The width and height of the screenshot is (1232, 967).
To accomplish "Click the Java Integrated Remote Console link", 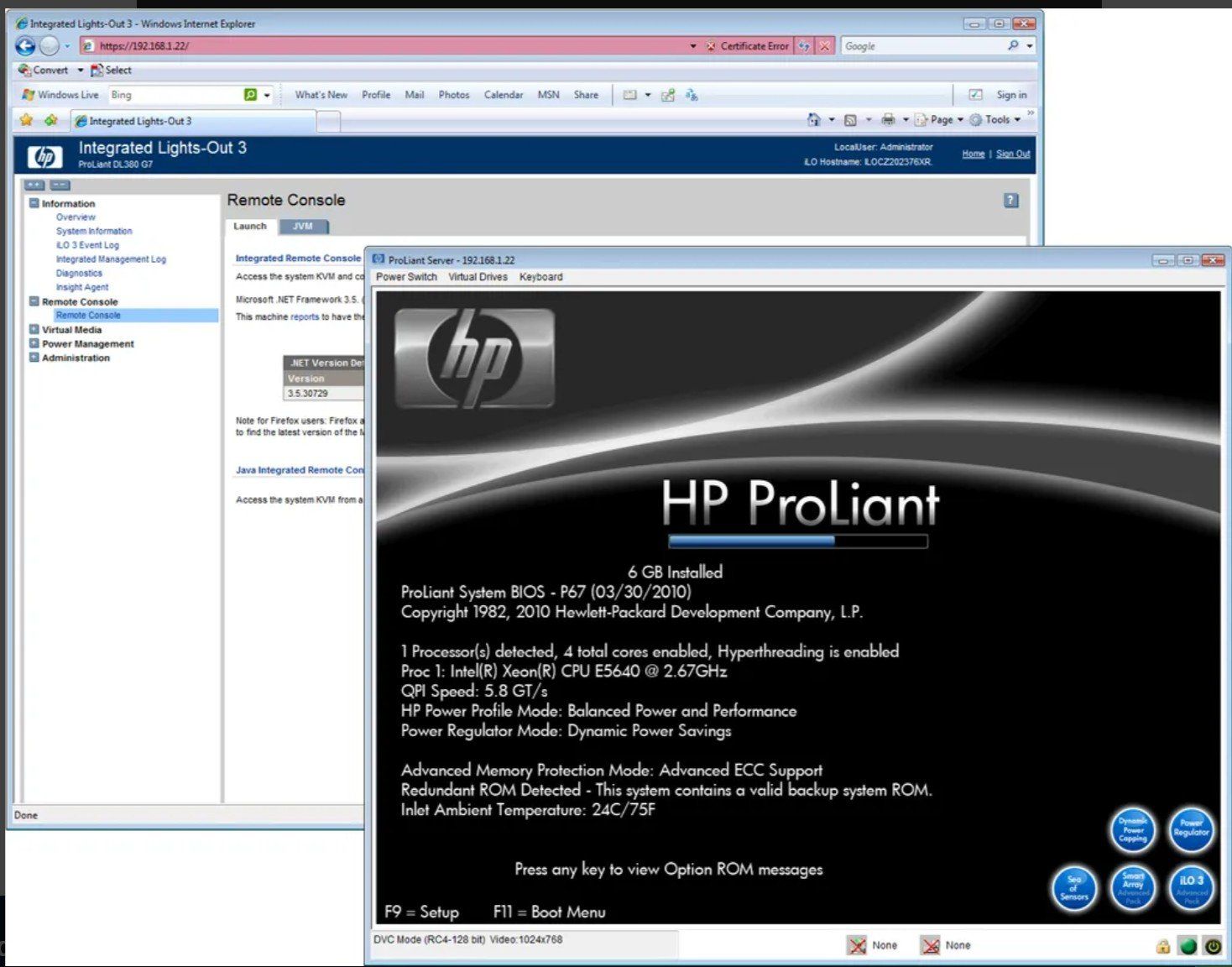I will [x=300, y=470].
